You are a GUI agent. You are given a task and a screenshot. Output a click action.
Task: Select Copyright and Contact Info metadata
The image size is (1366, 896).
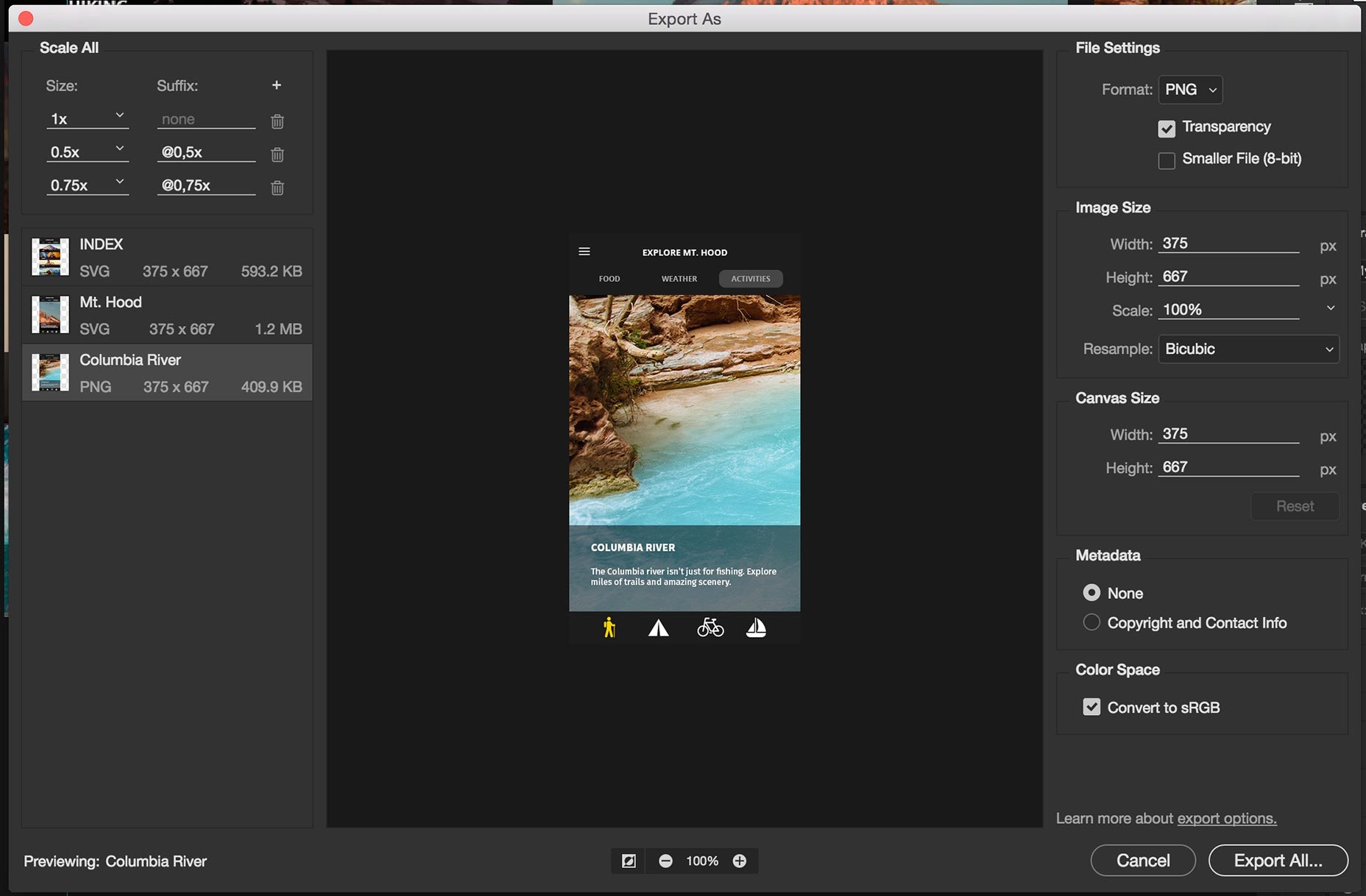1091,622
